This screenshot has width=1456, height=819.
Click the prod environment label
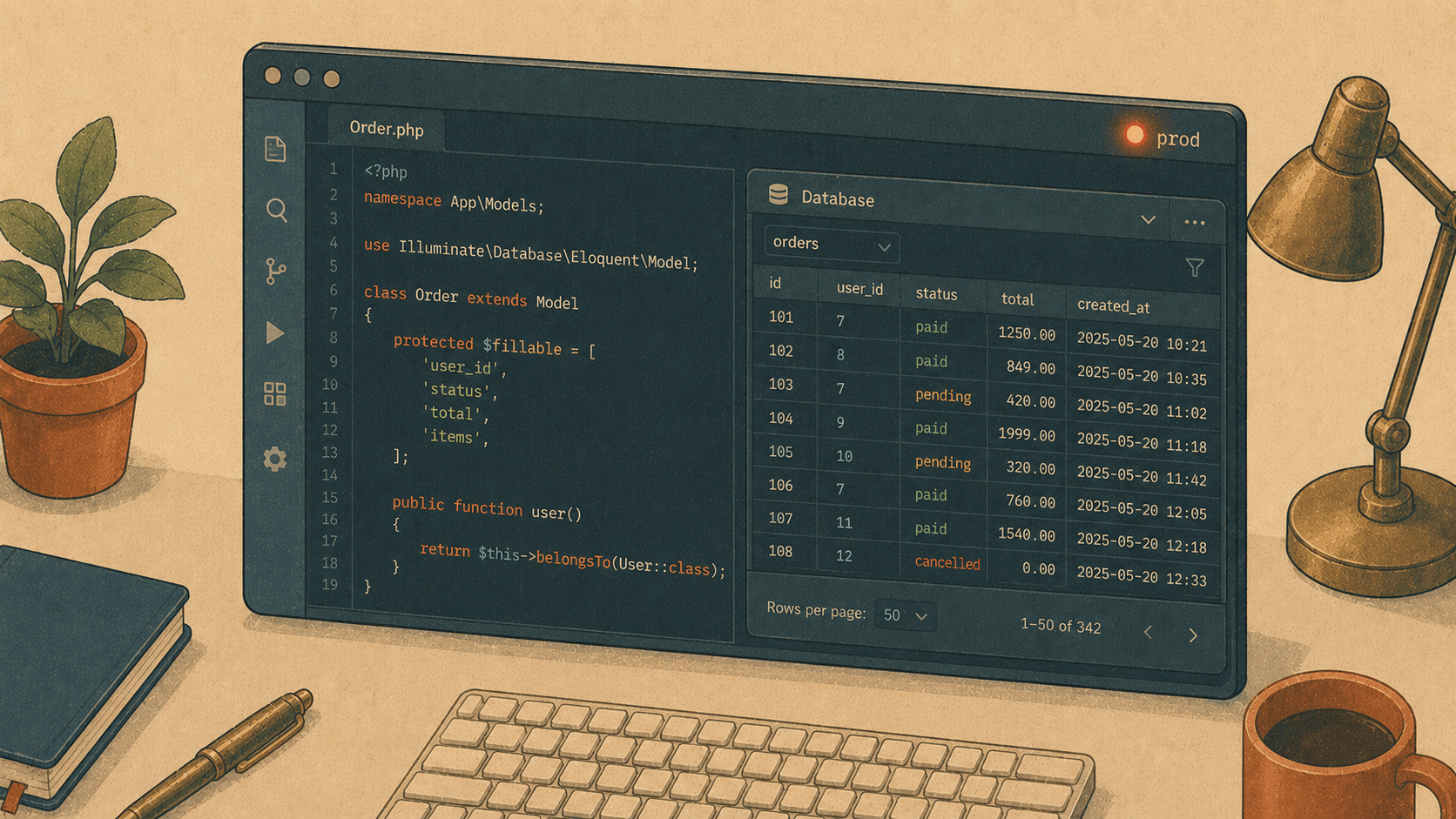1178,139
